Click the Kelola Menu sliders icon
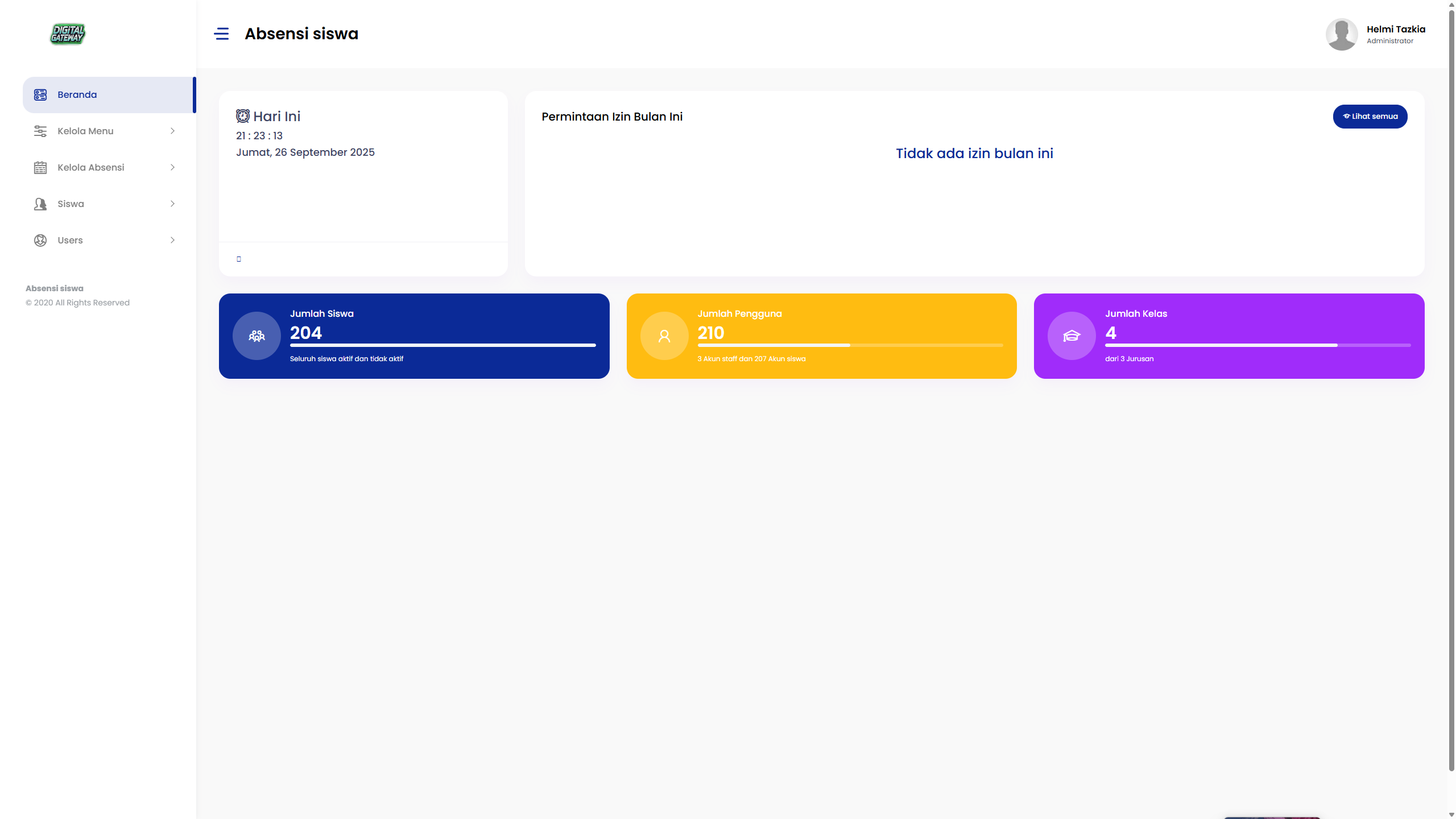 (40, 131)
